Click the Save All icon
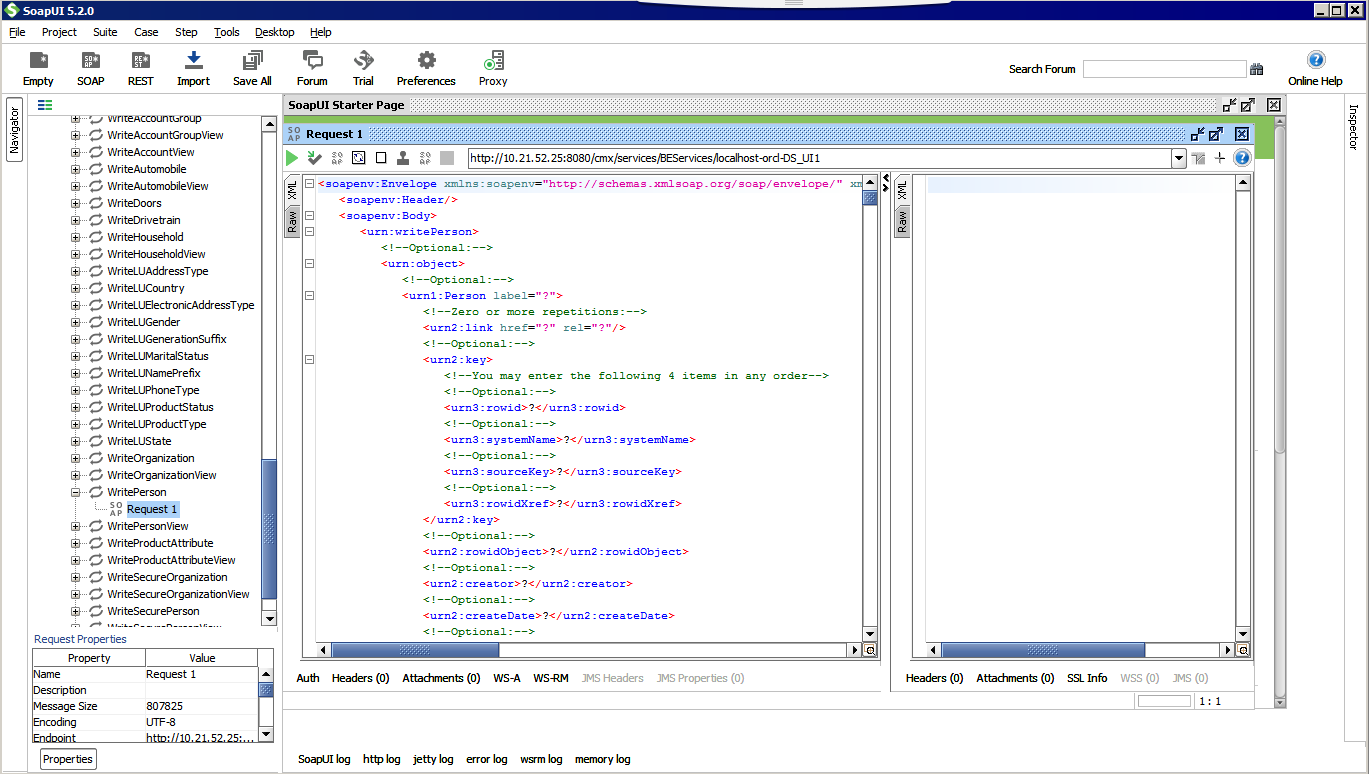 coord(252,68)
